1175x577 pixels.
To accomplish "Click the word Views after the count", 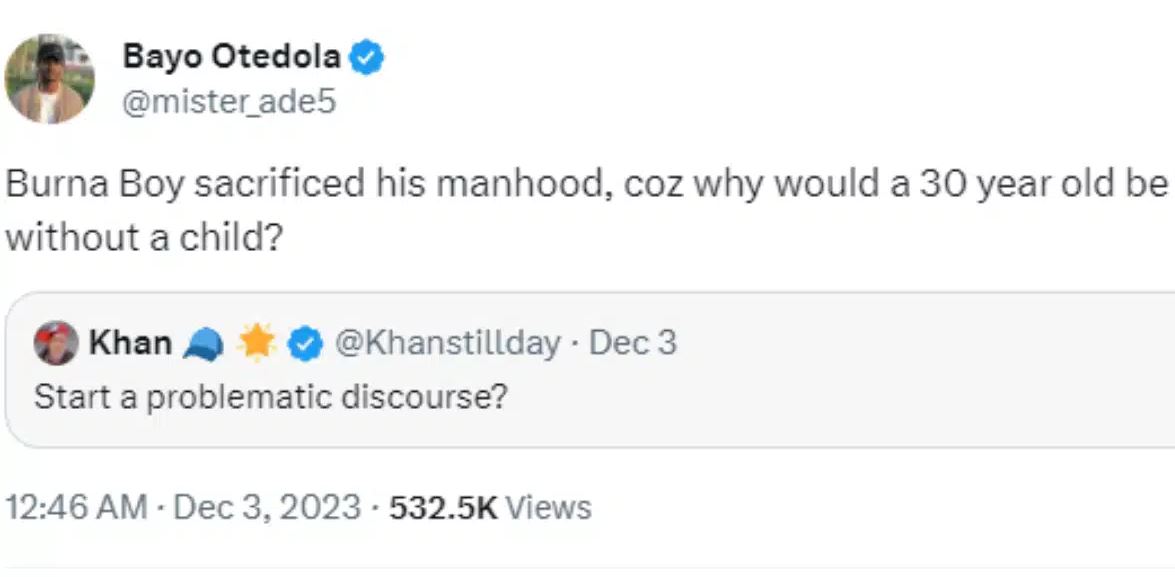I will point(548,507).
